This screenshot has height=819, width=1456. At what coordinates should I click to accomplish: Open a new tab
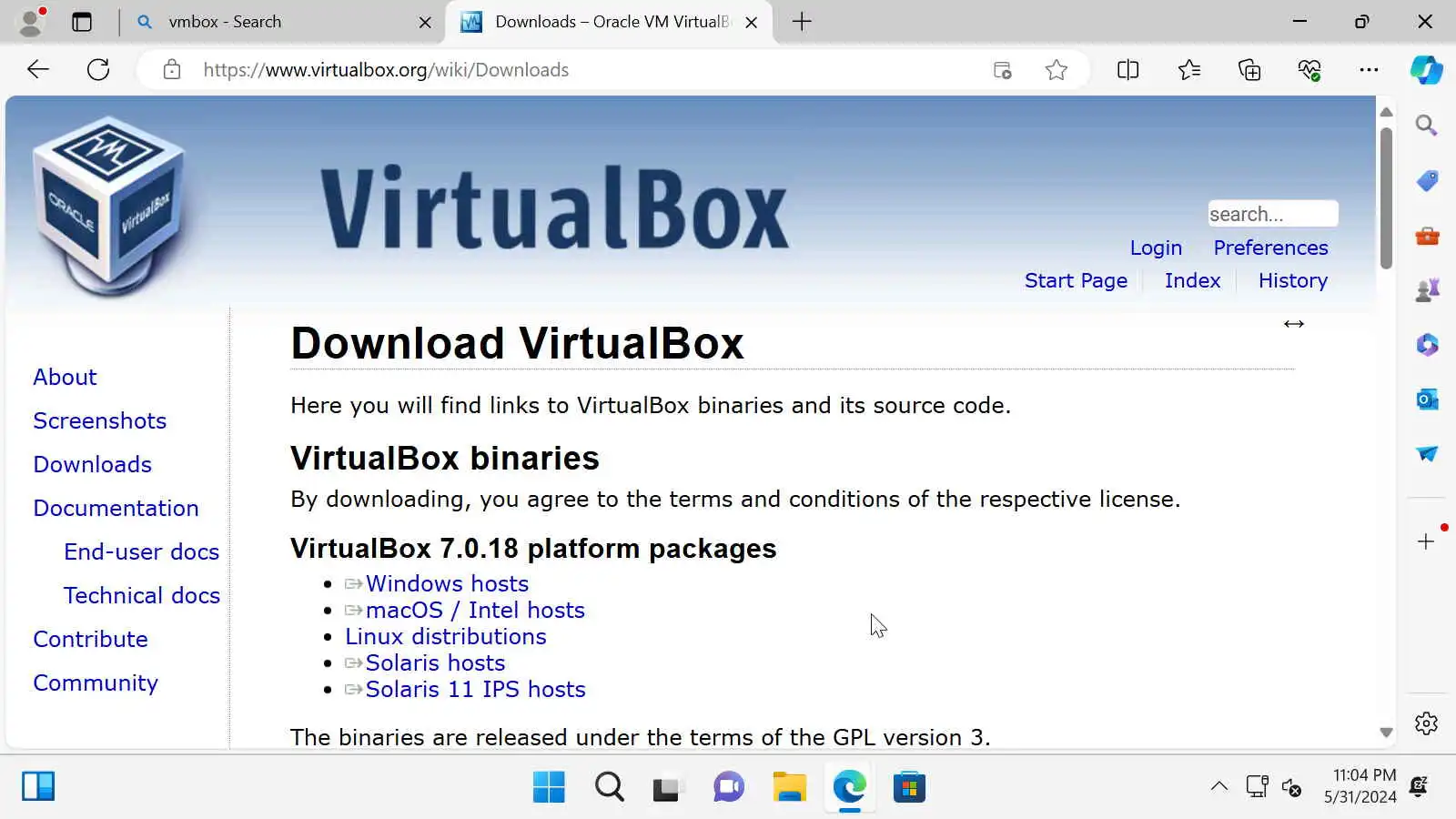tap(802, 22)
